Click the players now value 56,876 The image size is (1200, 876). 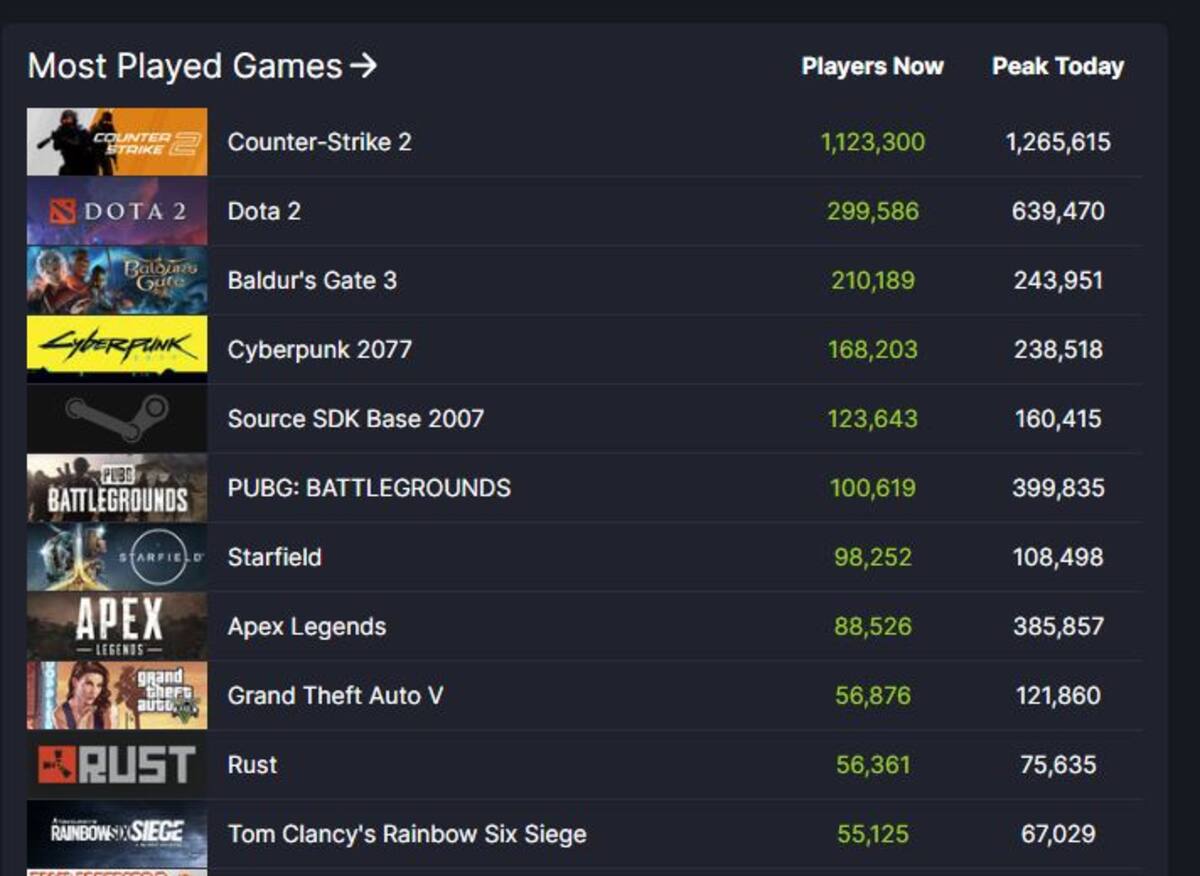[873, 695]
